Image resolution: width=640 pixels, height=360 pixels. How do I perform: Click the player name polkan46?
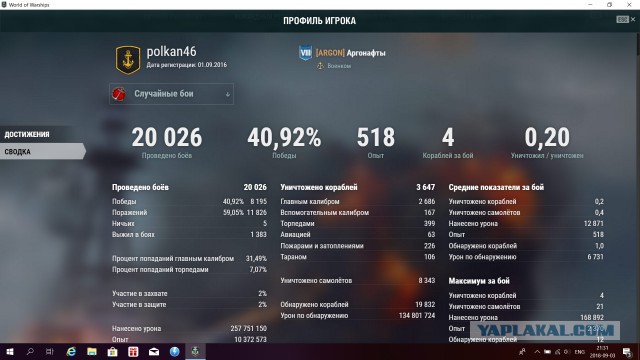tap(171, 52)
